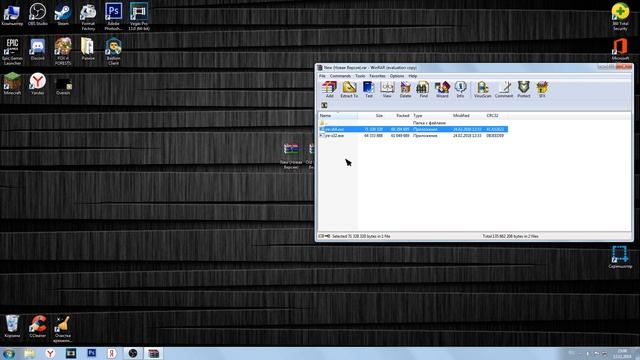Viewport: 640px width, 360px height.
Task: Select the Steam desktop shortcut
Action: (63, 15)
